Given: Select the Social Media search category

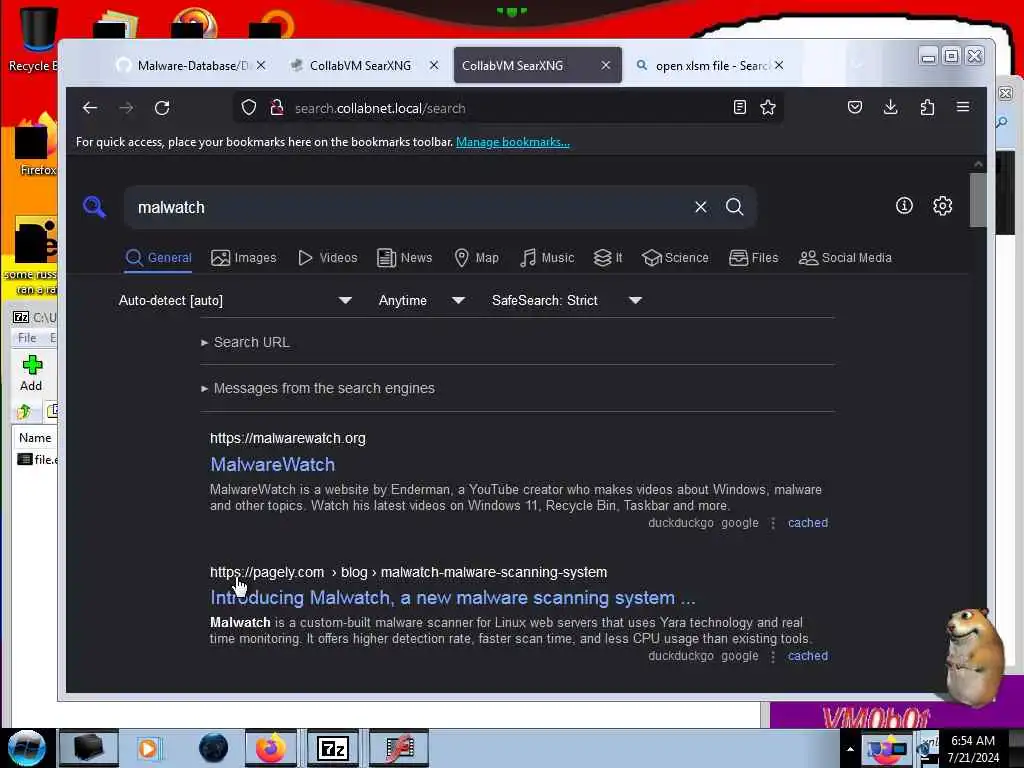Looking at the screenshot, I should [845, 258].
